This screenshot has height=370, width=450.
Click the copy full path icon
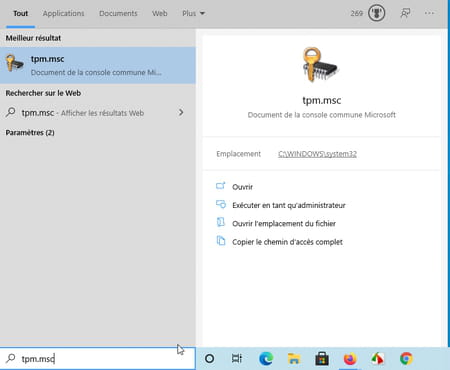click(221, 240)
